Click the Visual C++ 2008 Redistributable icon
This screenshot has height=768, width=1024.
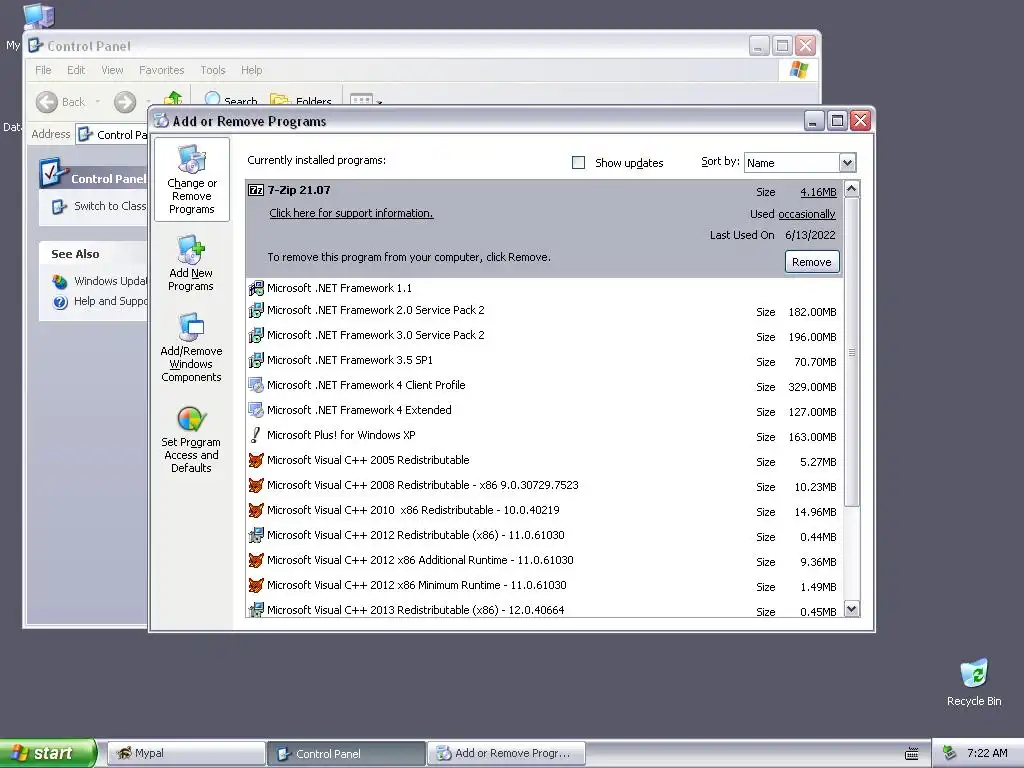point(256,485)
